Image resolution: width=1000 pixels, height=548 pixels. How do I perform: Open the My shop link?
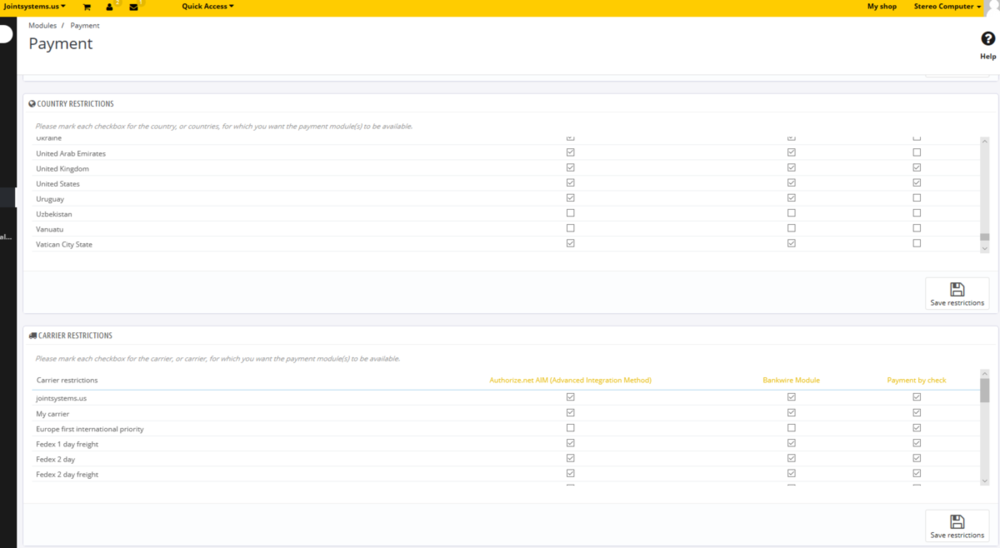[x=881, y=6]
